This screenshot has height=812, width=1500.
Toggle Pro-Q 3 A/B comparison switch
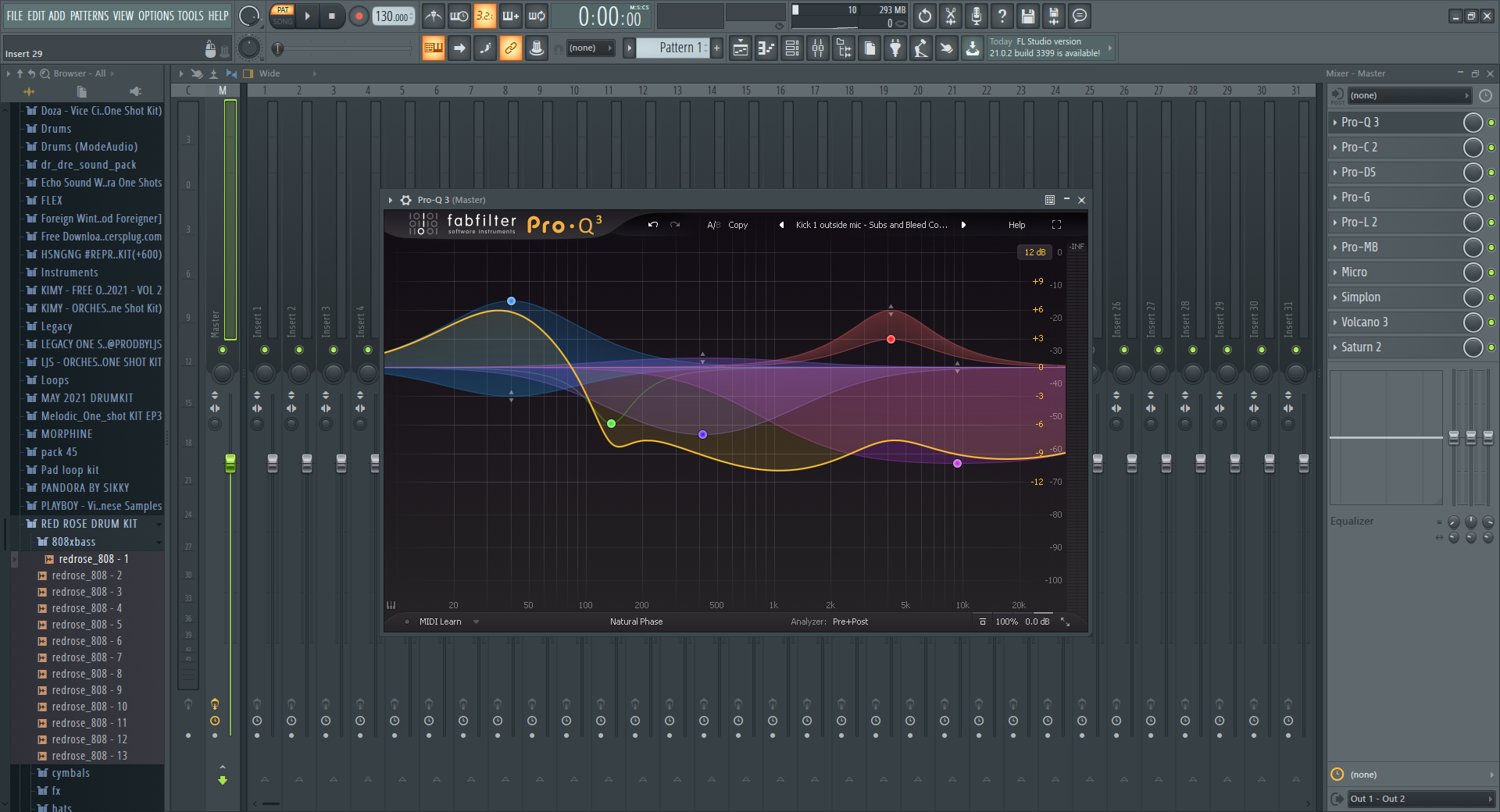[x=713, y=225]
